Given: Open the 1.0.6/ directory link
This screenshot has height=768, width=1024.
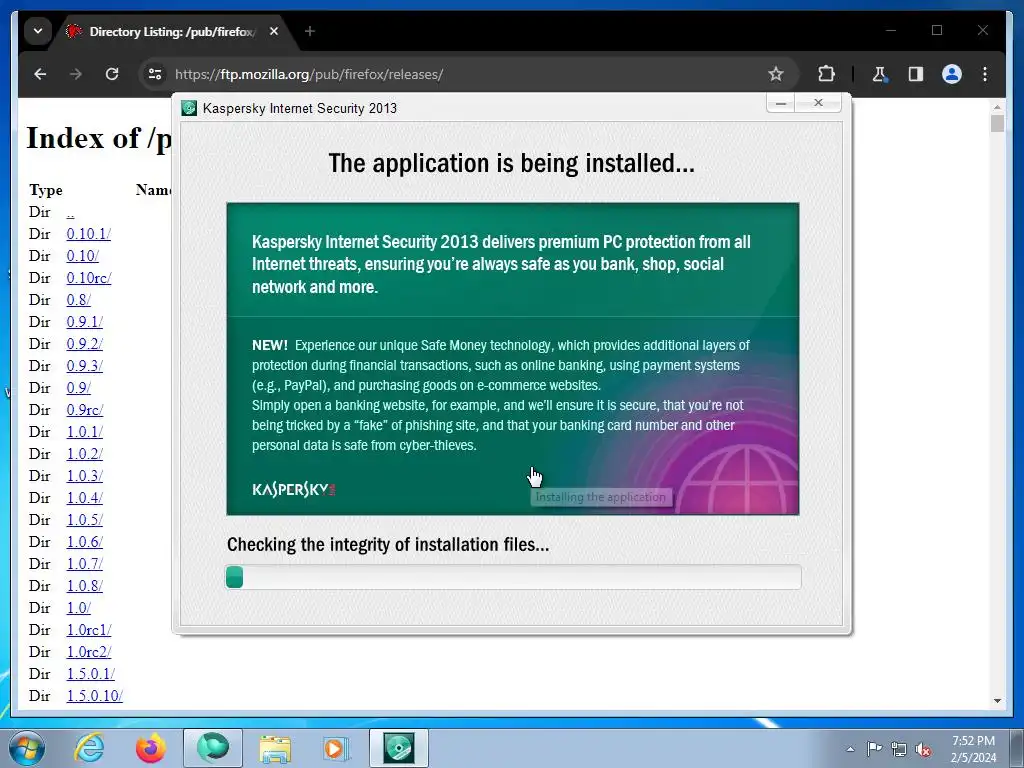Looking at the screenshot, I should point(85,542).
